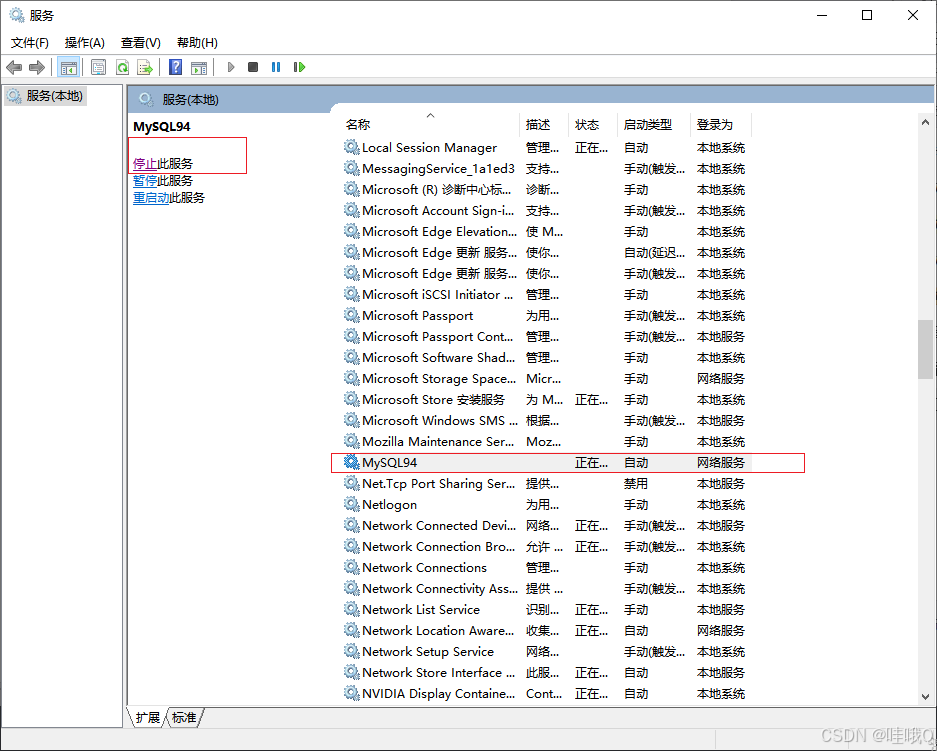Screen dimensions: 937x751
Task: Switch to the 扩展 tab
Action: pyautogui.click(x=147, y=717)
